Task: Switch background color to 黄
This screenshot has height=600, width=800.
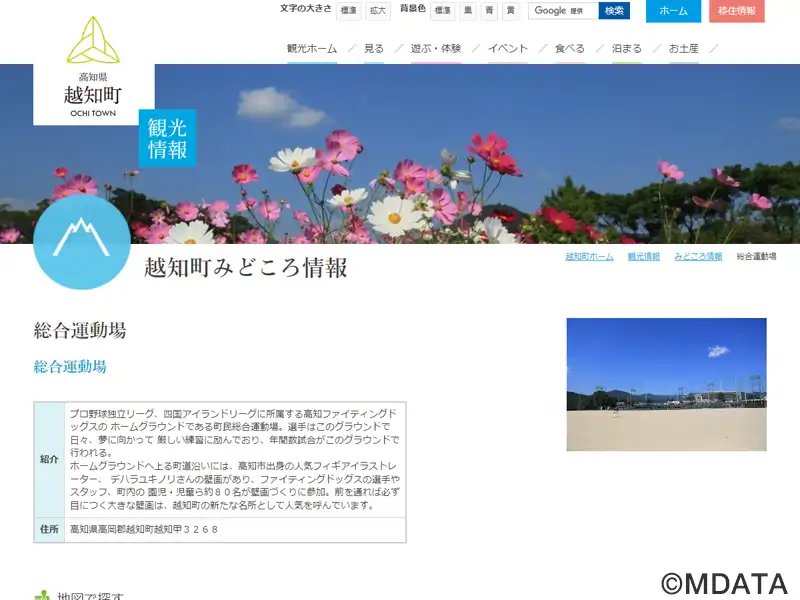Action: pyautogui.click(x=511, y=11)
